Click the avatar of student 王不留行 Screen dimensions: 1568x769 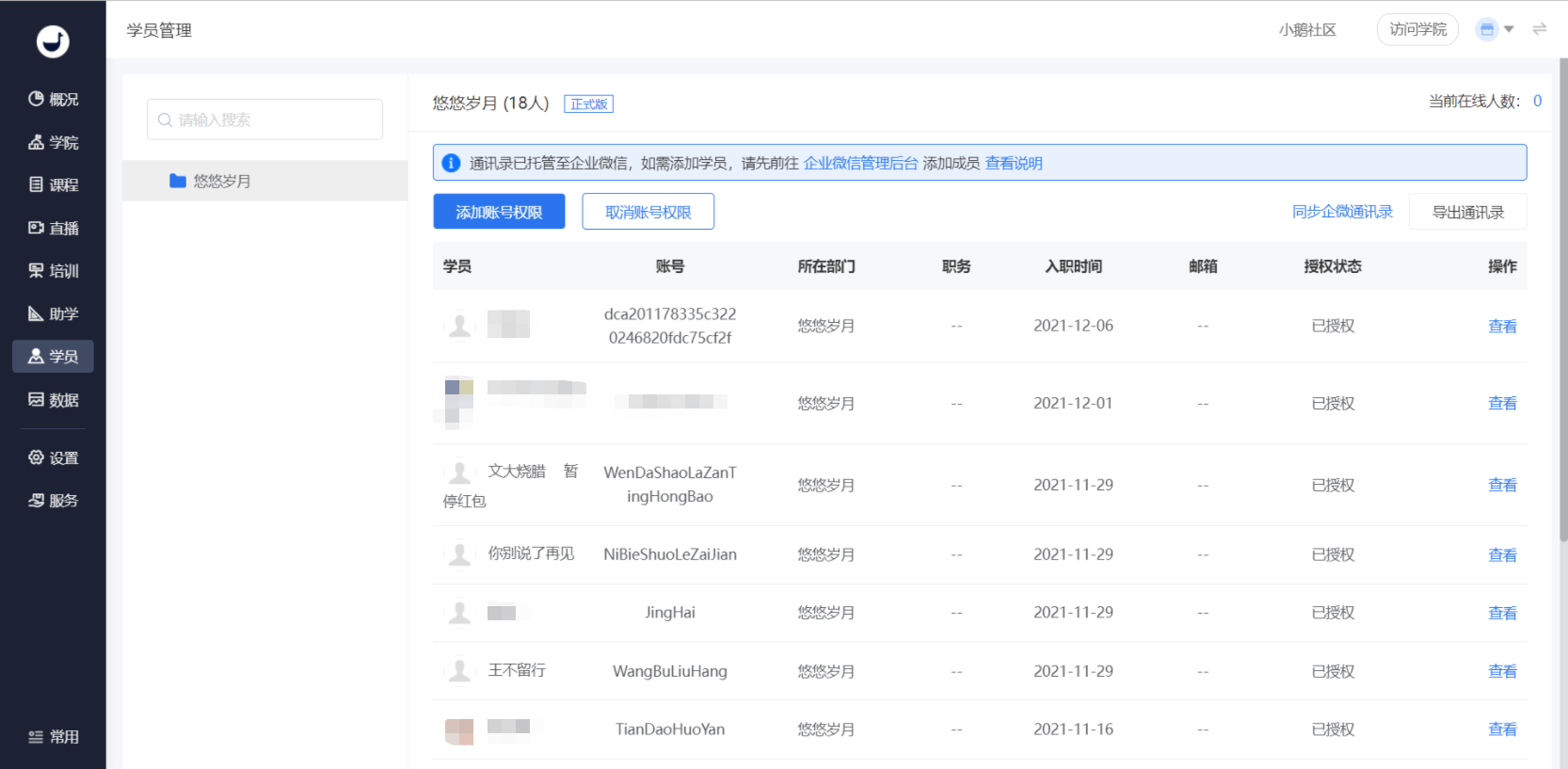tap(459, 671)
